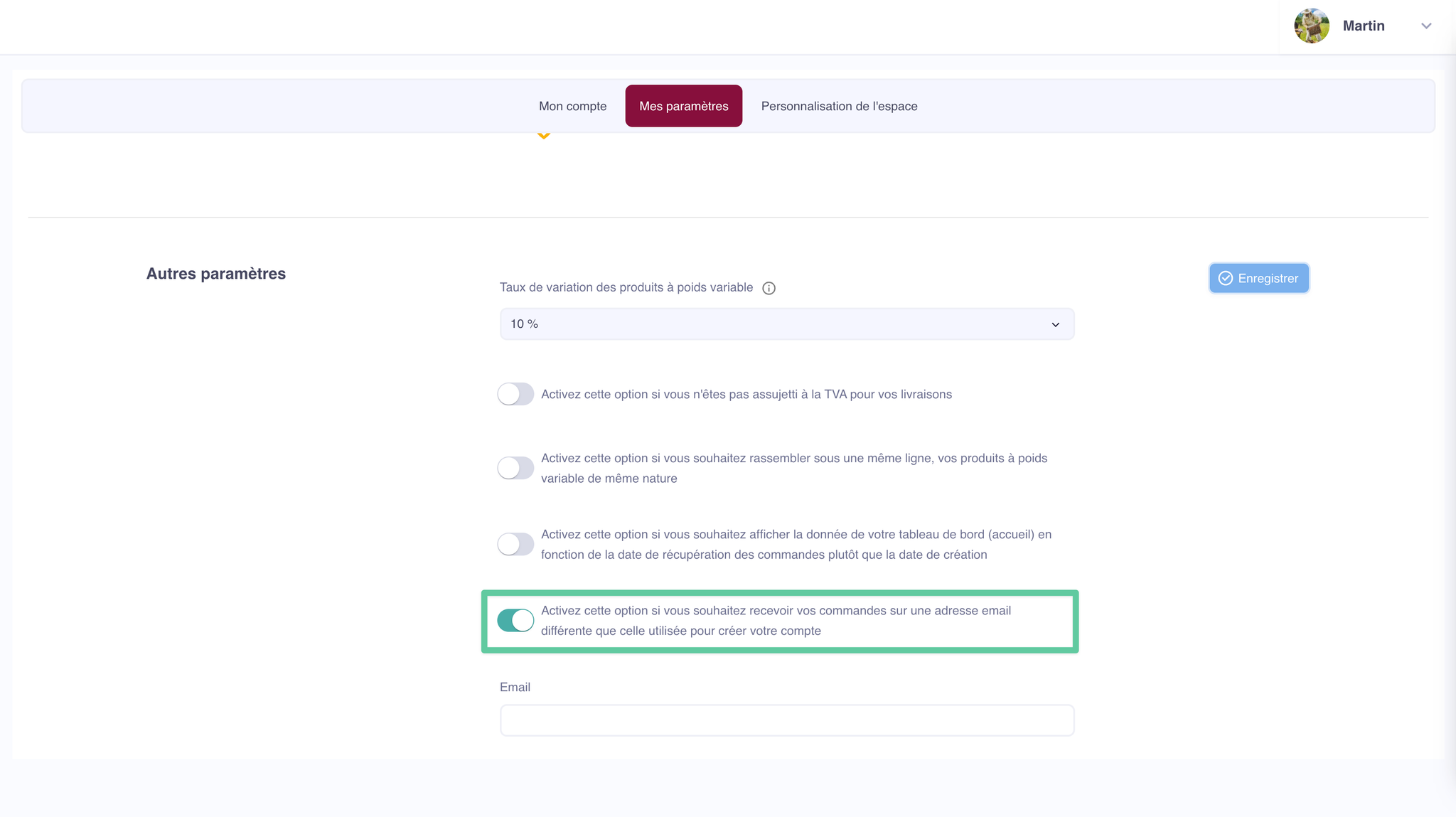Toggle grouping variable-weight products on one line
This screenshot has width=1456, height=817.
click(x=515, y=468)
